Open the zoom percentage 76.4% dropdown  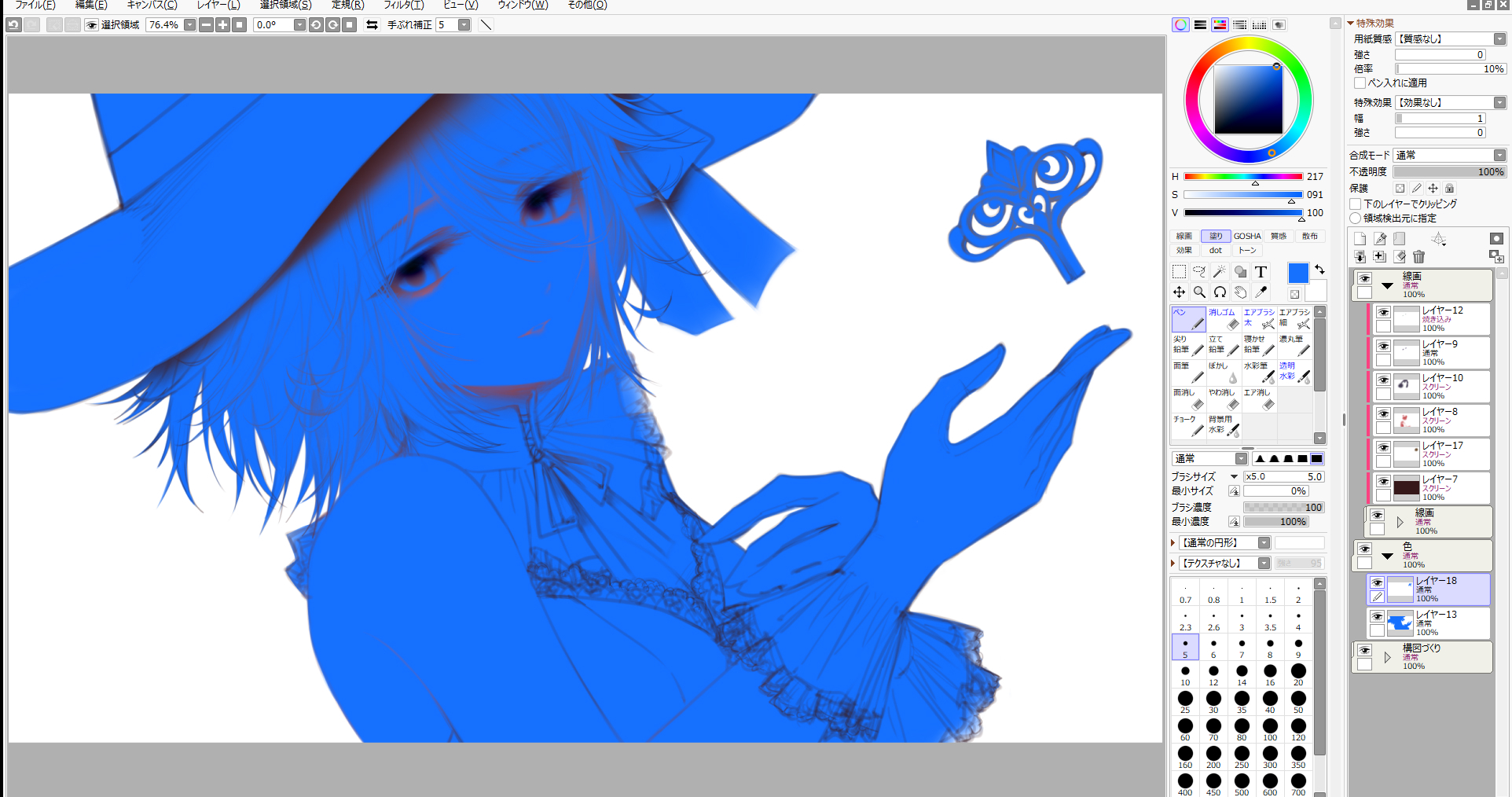click(x=189, y=25)
